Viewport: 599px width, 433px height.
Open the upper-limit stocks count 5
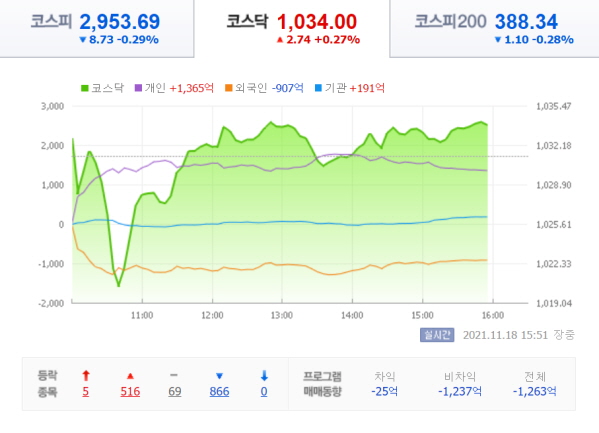coord(86,391)
